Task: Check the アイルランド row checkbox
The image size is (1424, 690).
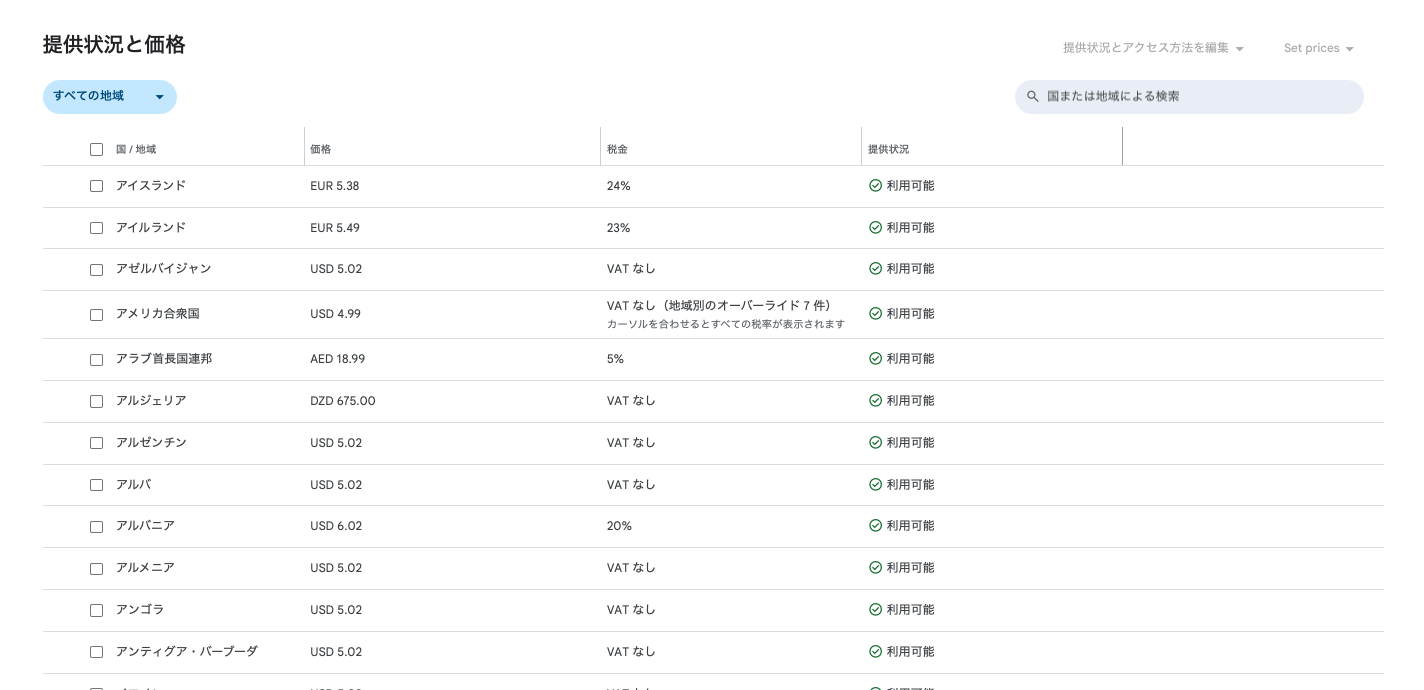Action: click(x=96, y=228)
